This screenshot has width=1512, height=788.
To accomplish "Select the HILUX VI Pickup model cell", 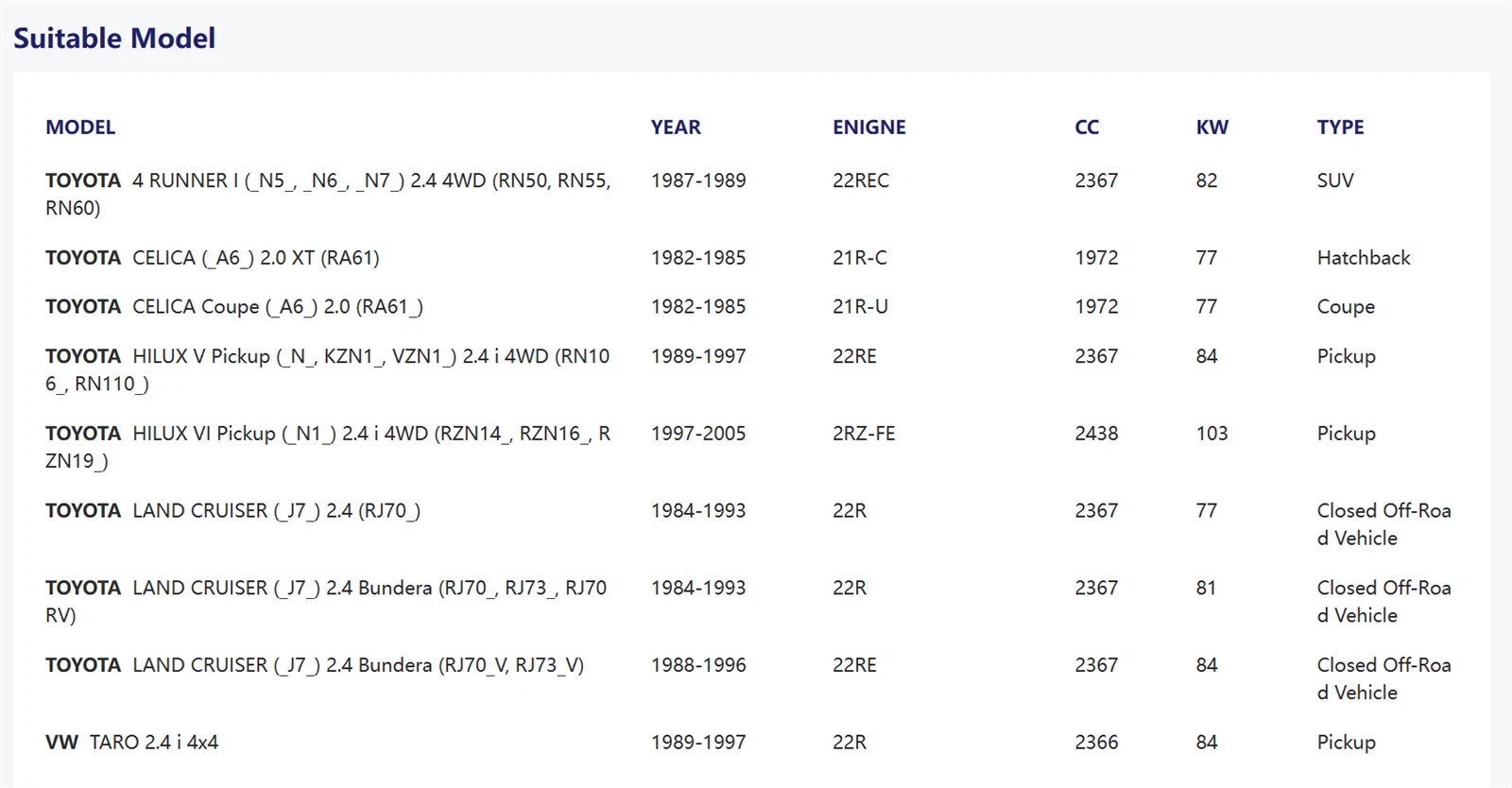I will coord(328,447).
